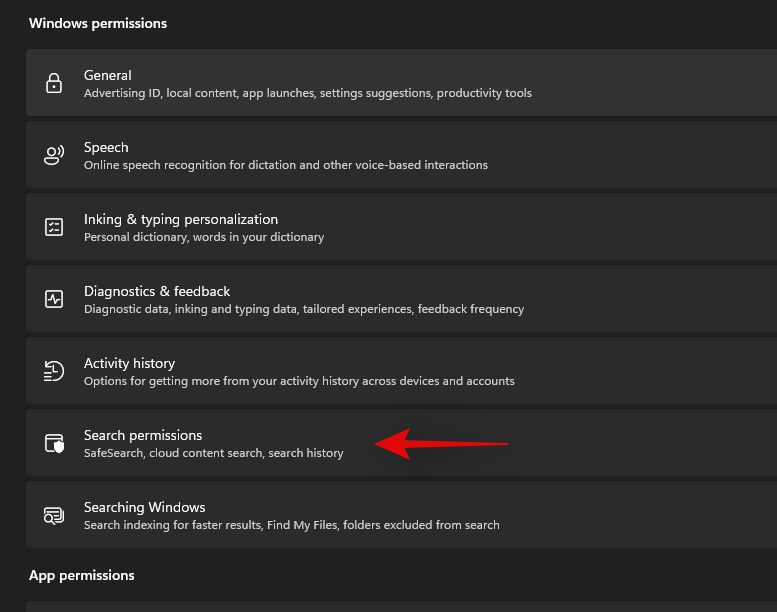Image resolution: width=777 pixels, height=612 pixels.
Task: Open Inking & typing personalization
Action: click(x=401, y=226)
